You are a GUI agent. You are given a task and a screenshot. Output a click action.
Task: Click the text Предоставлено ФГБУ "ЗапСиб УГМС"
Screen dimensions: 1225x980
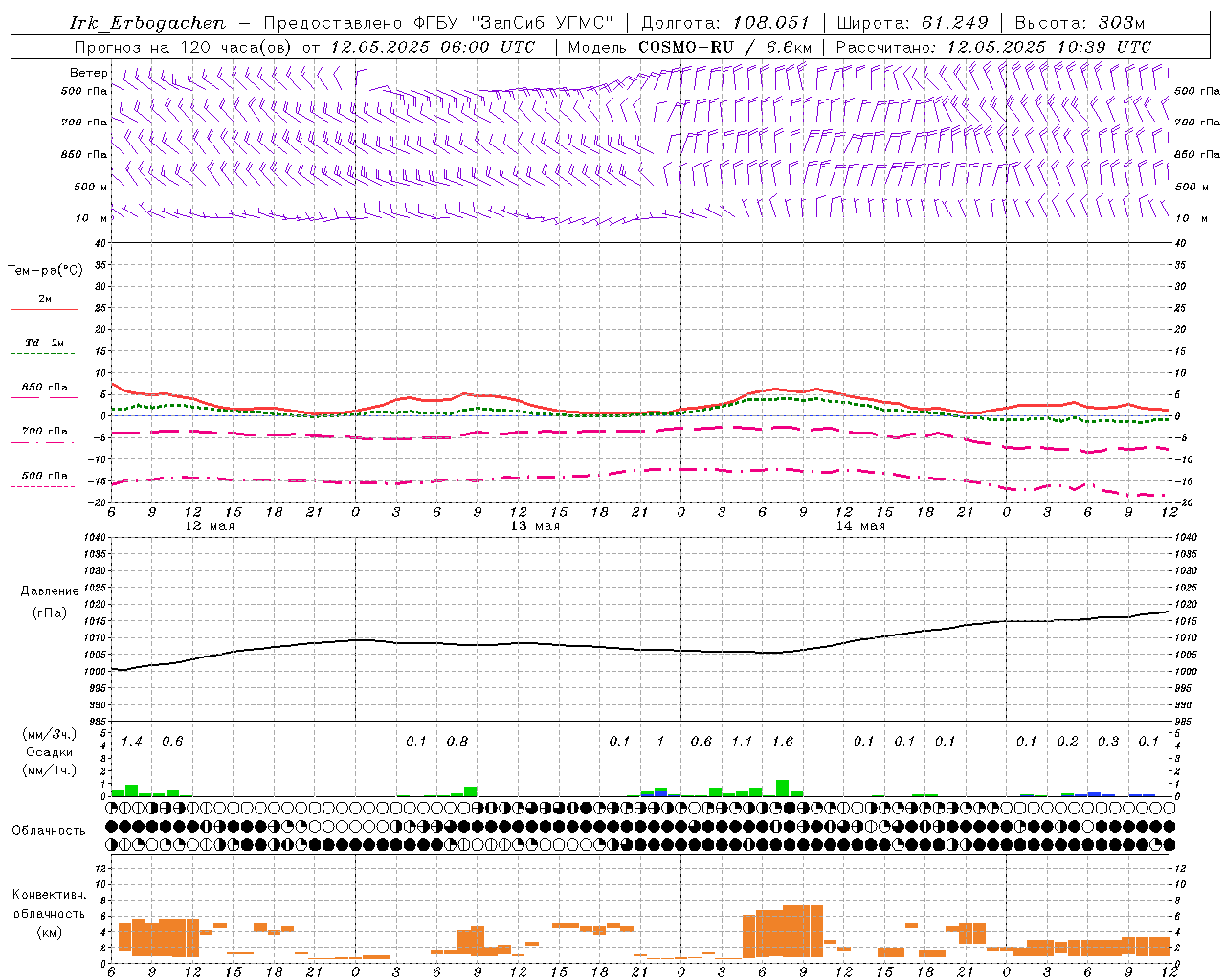438,23
